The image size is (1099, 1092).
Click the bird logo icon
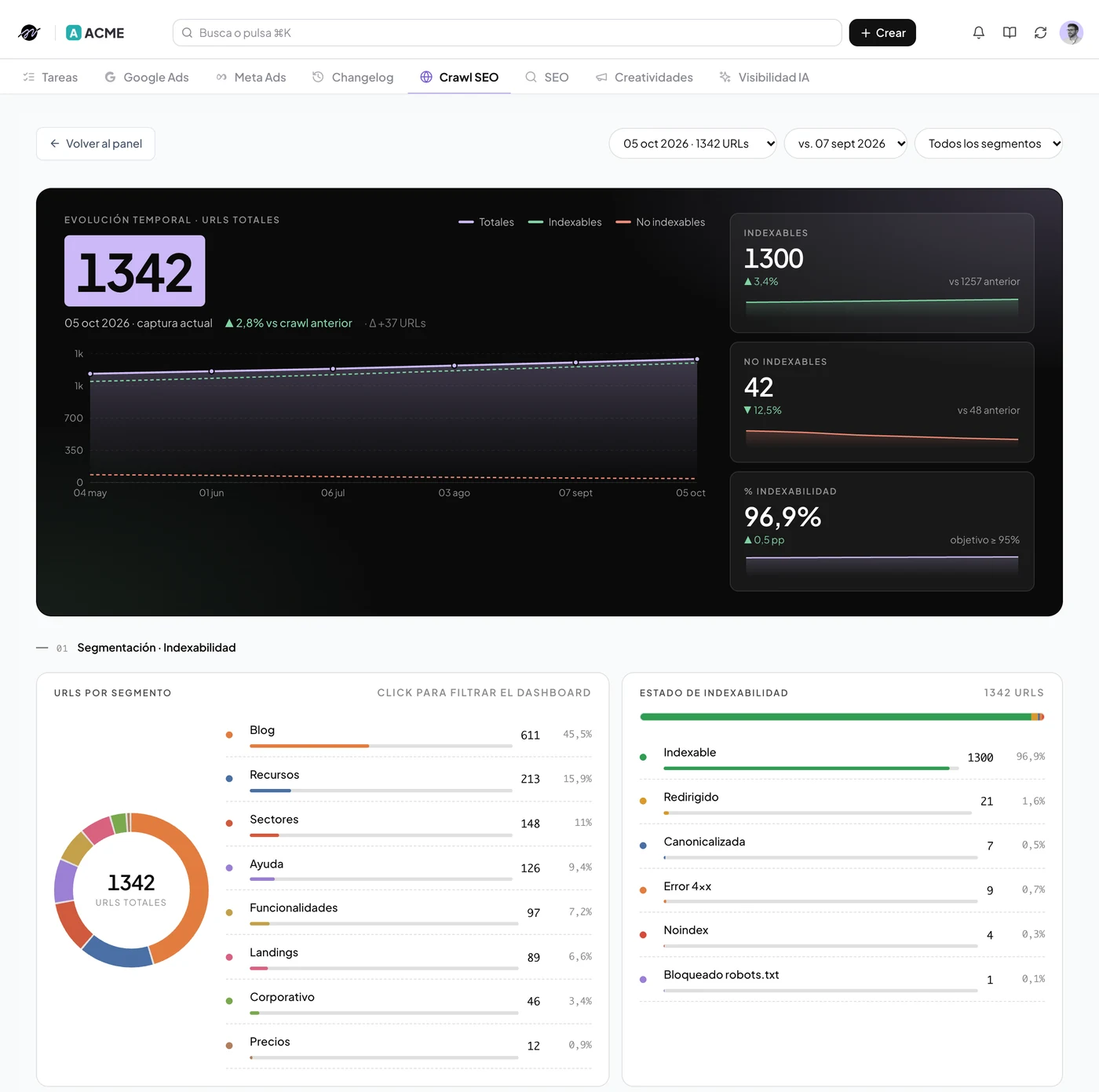(29, 33)
